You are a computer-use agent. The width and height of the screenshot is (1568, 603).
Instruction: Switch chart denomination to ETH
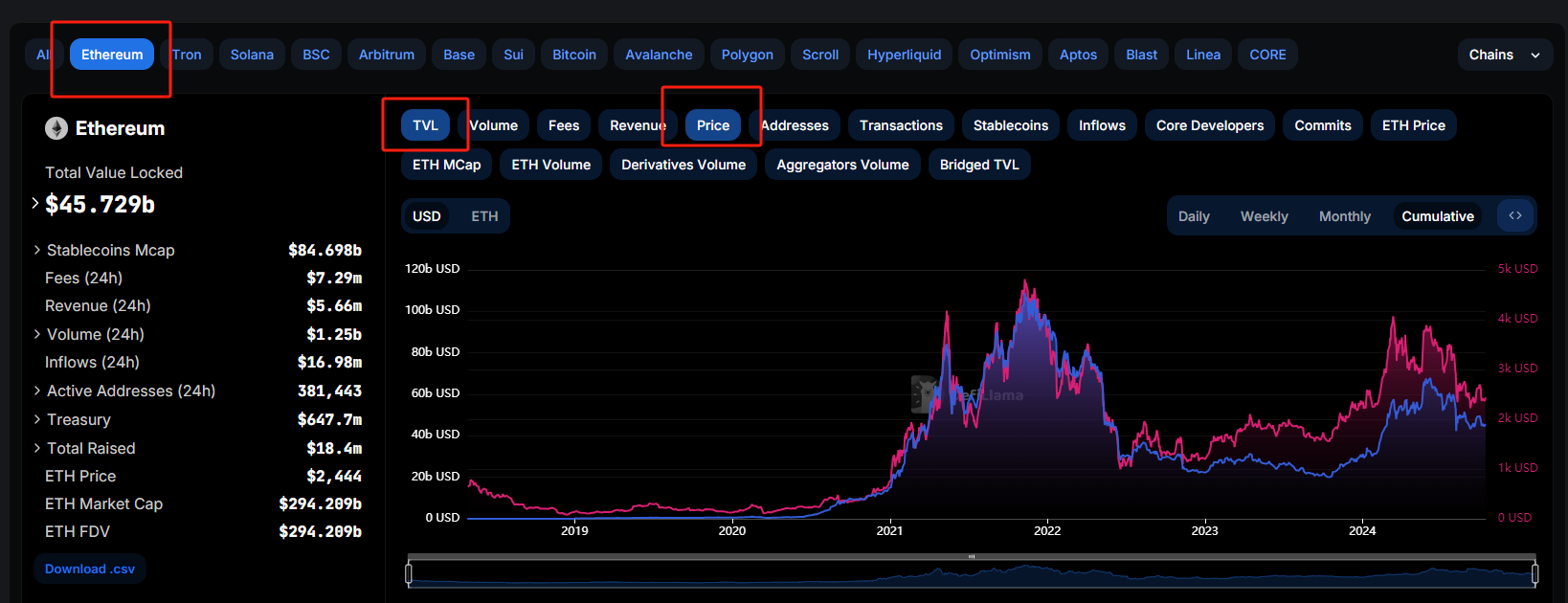coord(484,216)
